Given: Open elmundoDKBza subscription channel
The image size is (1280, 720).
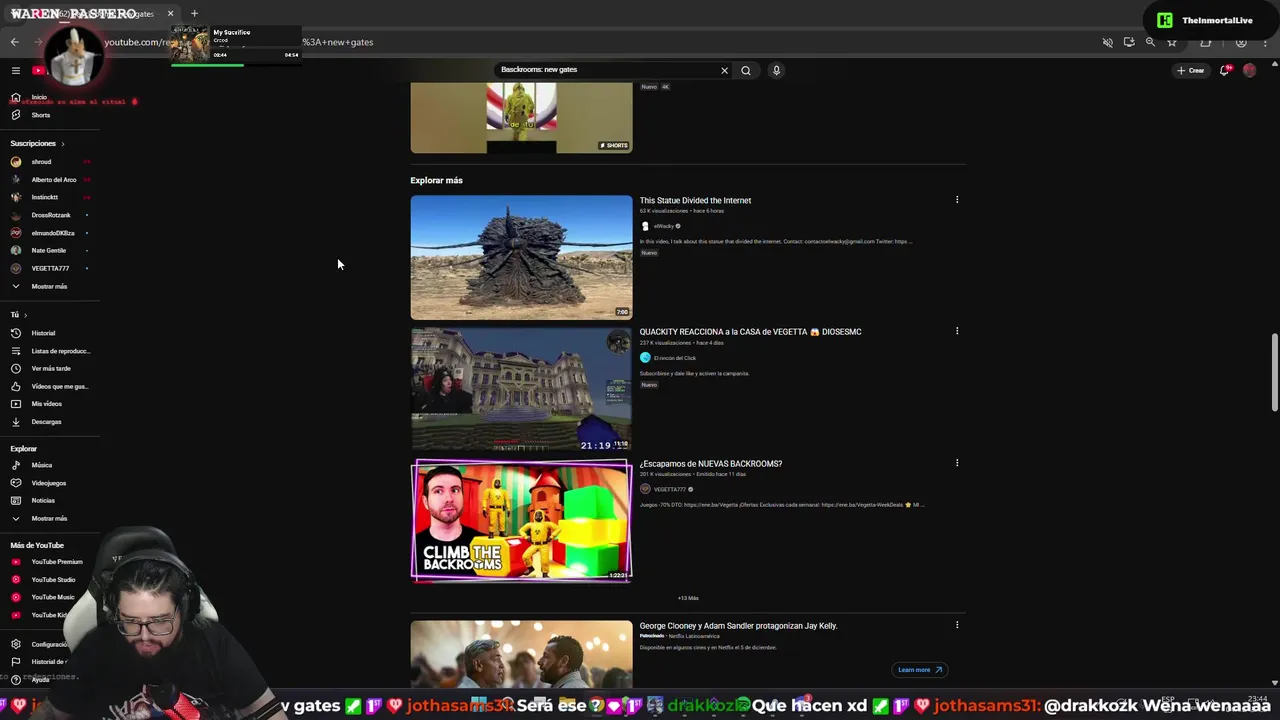Looking at the screenshot, I should 52,233.
